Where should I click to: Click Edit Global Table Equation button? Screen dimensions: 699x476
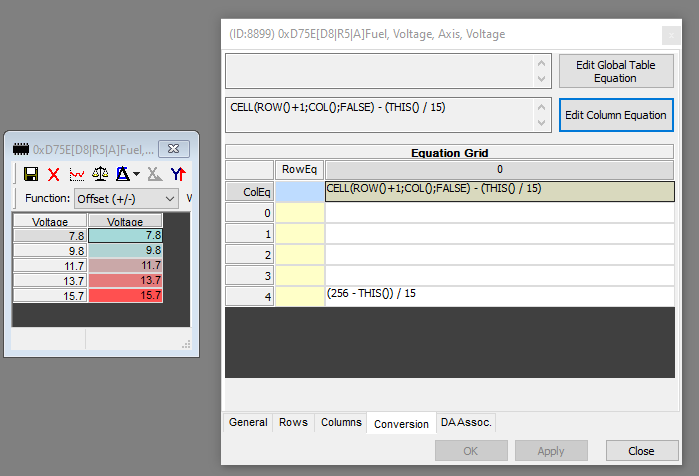coord(615,72)
